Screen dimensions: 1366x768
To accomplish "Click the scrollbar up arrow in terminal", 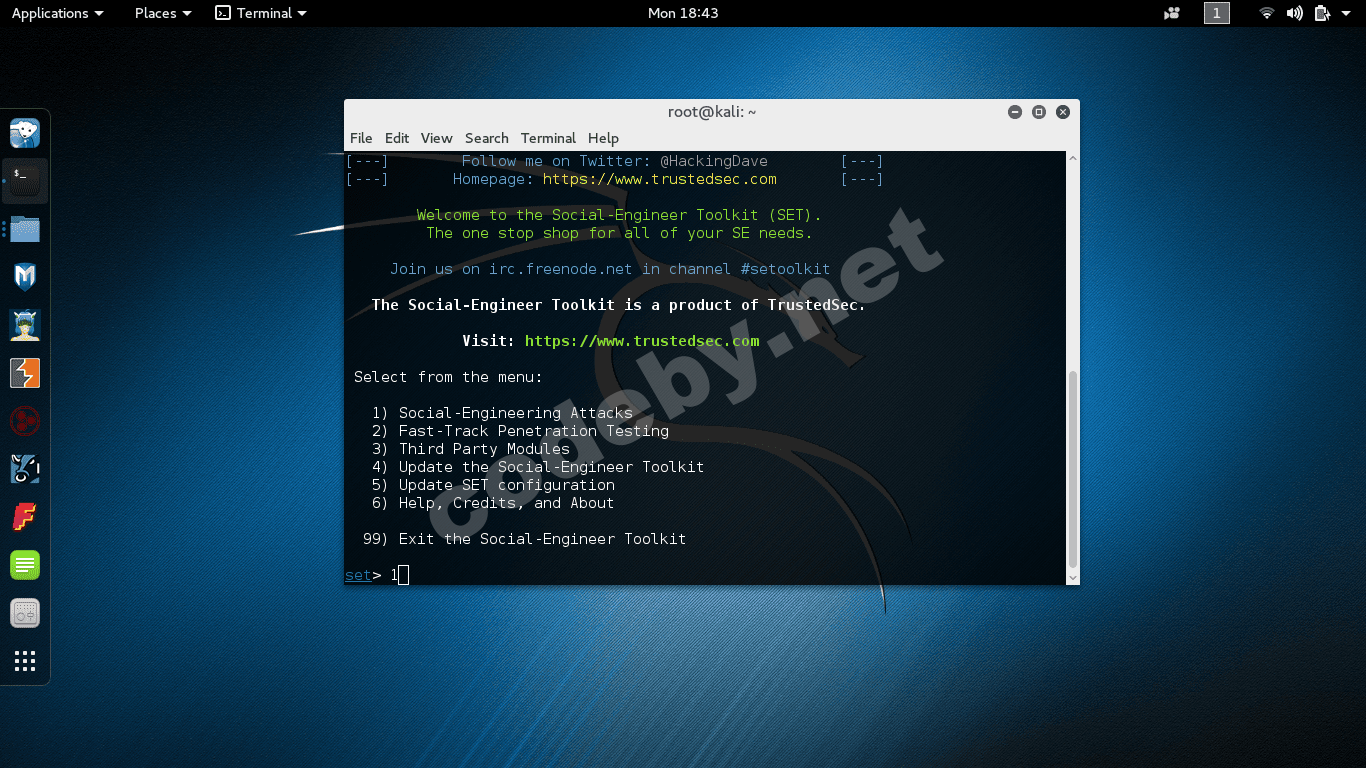I will [1073, 158].
